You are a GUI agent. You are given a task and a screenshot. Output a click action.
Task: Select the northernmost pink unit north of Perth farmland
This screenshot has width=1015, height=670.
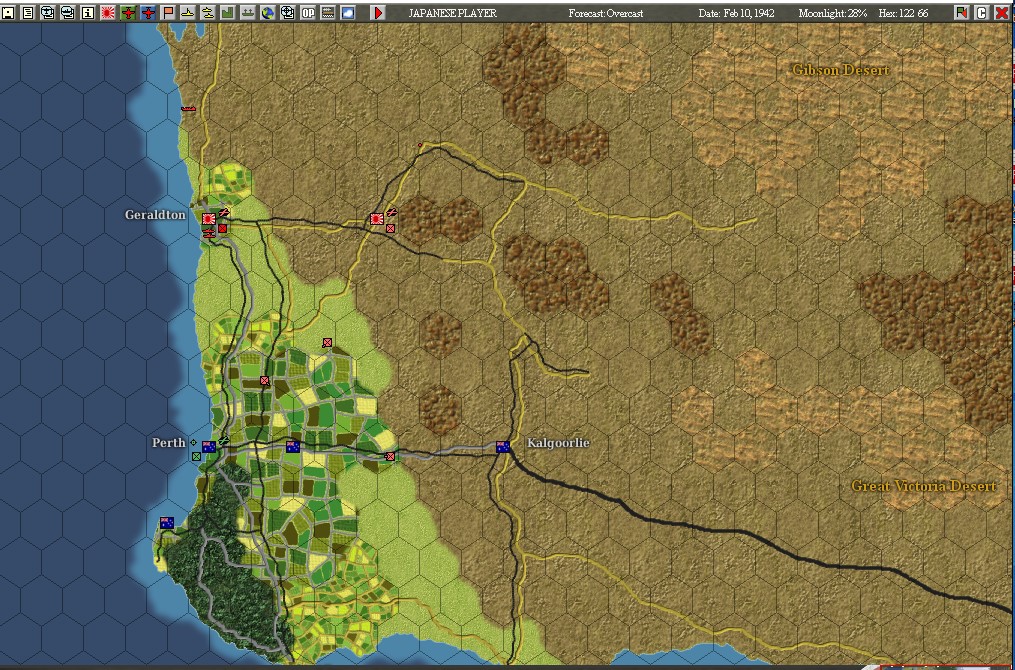pyautogui.click(x=327, y=342)
